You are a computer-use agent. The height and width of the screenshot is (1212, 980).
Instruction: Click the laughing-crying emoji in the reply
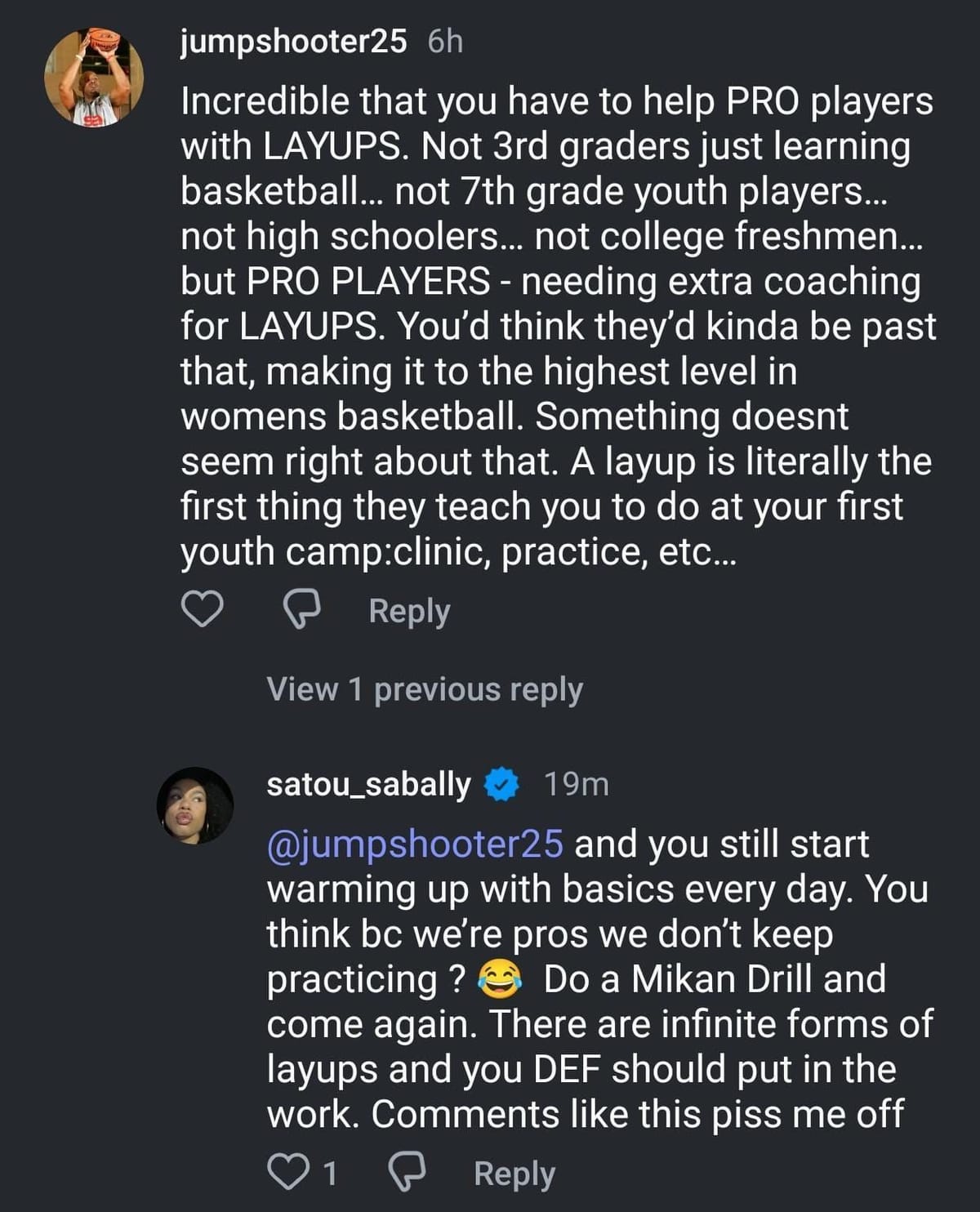pos(500,979)
